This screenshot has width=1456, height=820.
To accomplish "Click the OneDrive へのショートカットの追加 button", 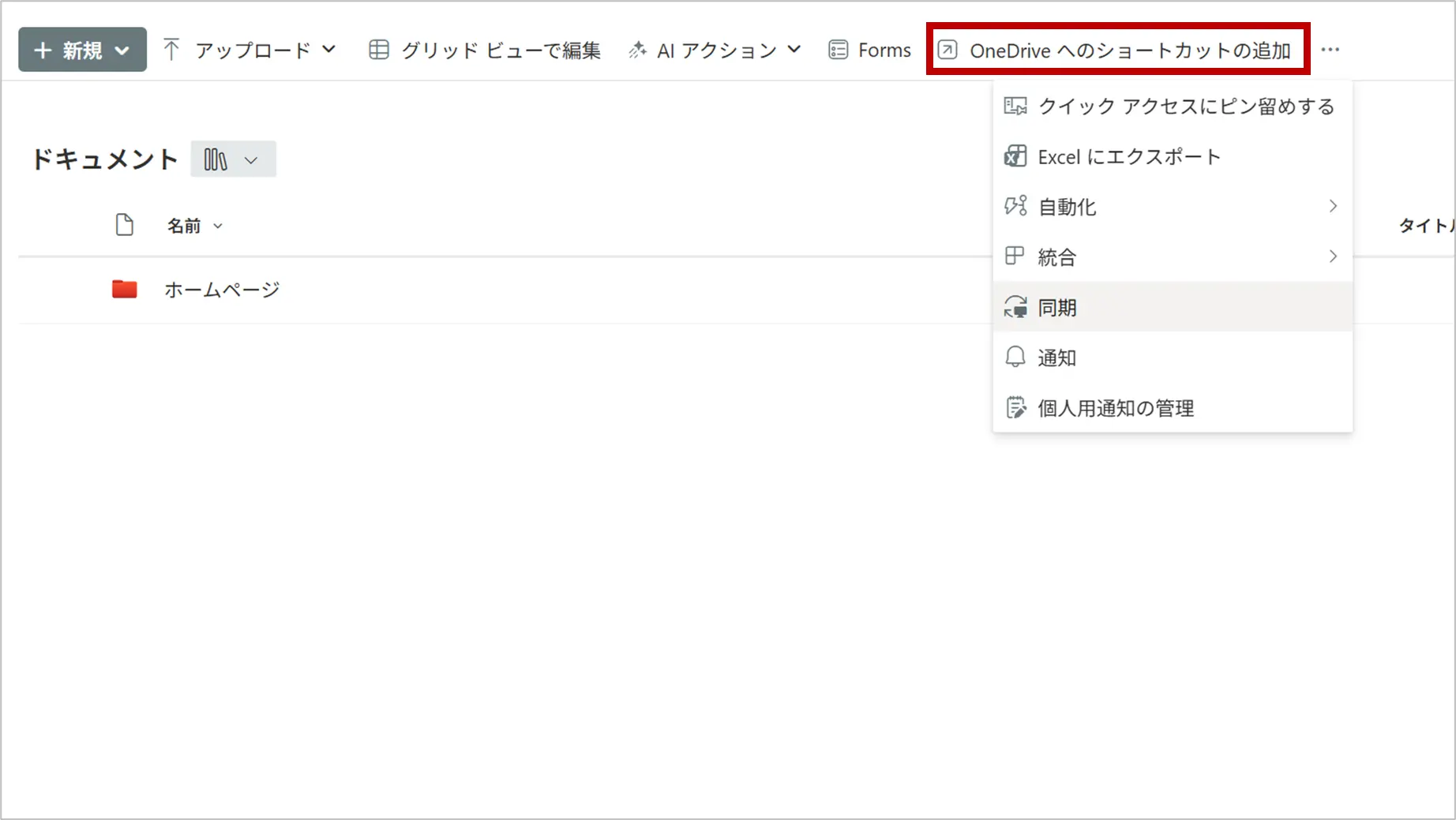I will 1129,51.
